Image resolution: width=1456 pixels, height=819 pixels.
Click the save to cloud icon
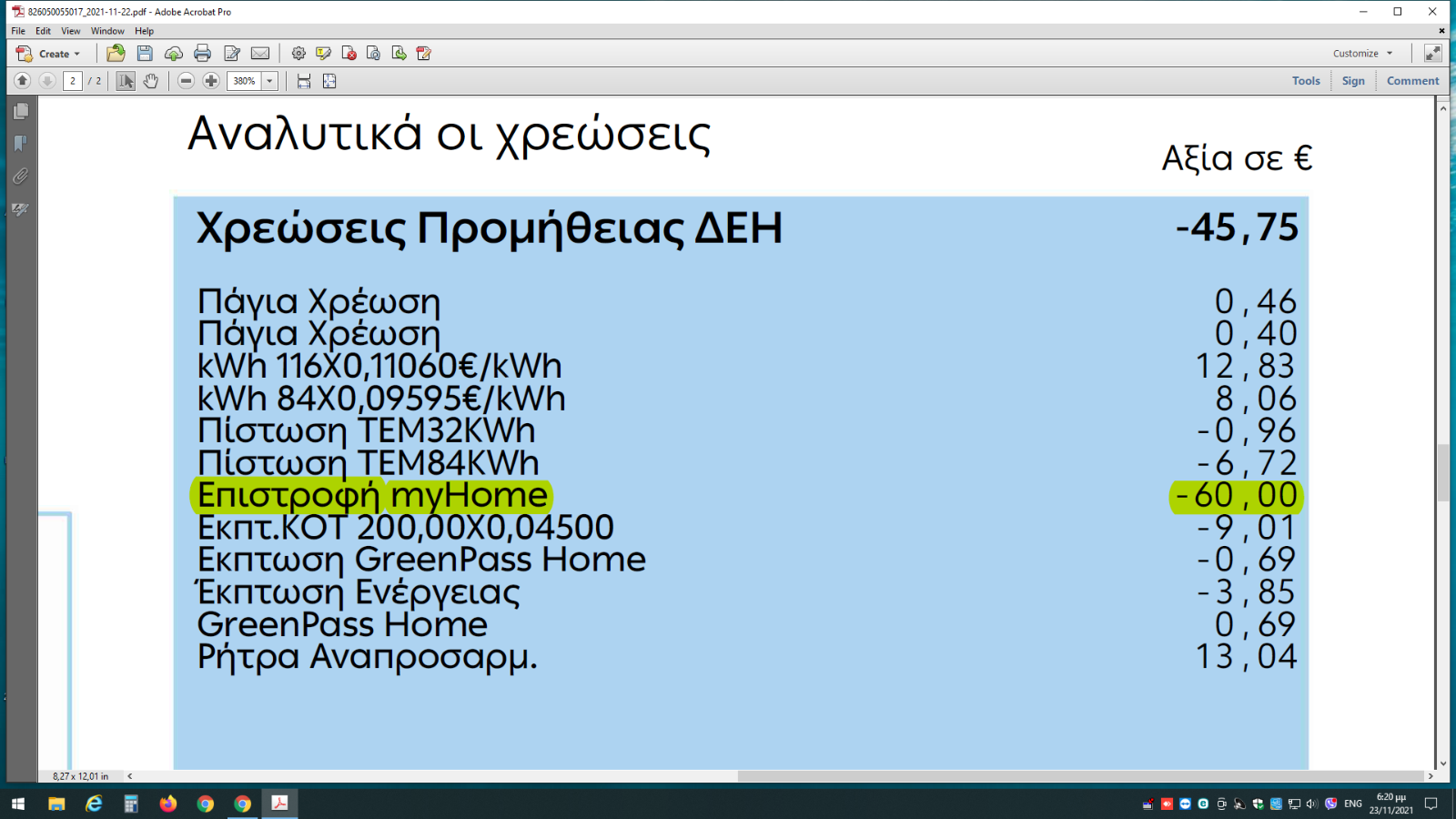173,54
